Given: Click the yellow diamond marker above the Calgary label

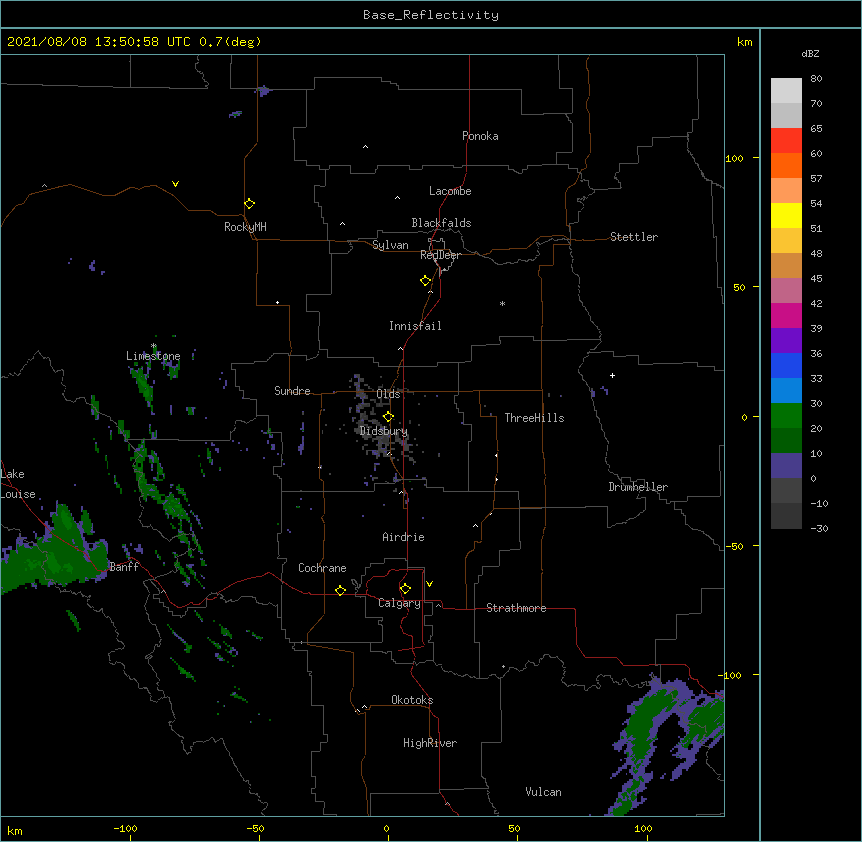Looking at the screenshot, I should click(x=405, y=589).
